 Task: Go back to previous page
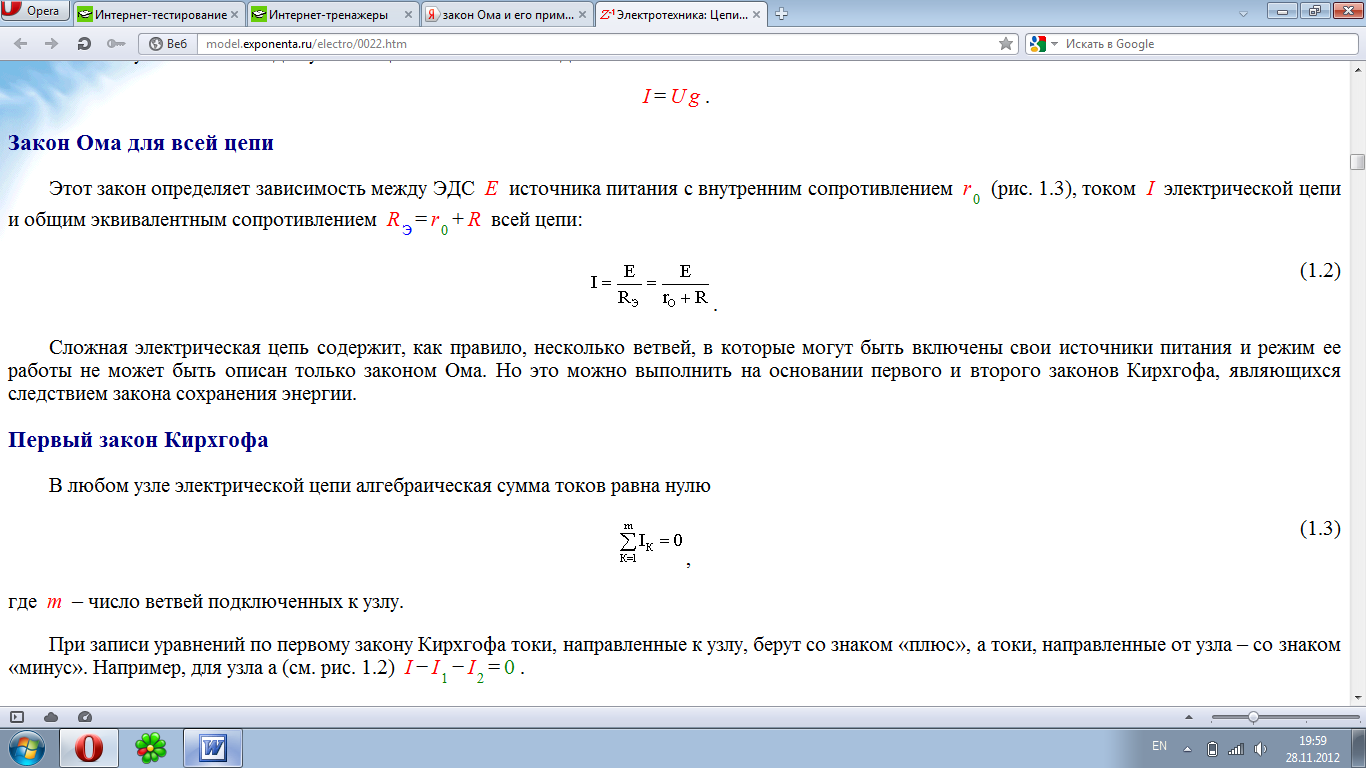pyautogui.click(x=21, y=44)
